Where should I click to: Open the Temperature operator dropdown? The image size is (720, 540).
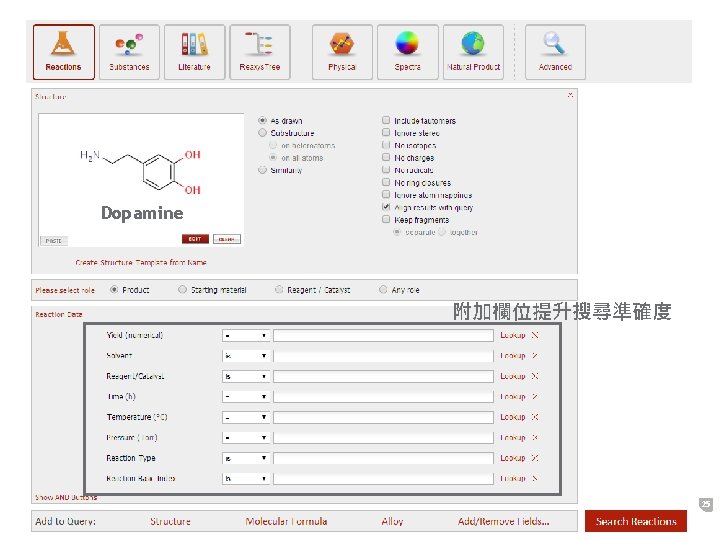[x=246, y=417]
